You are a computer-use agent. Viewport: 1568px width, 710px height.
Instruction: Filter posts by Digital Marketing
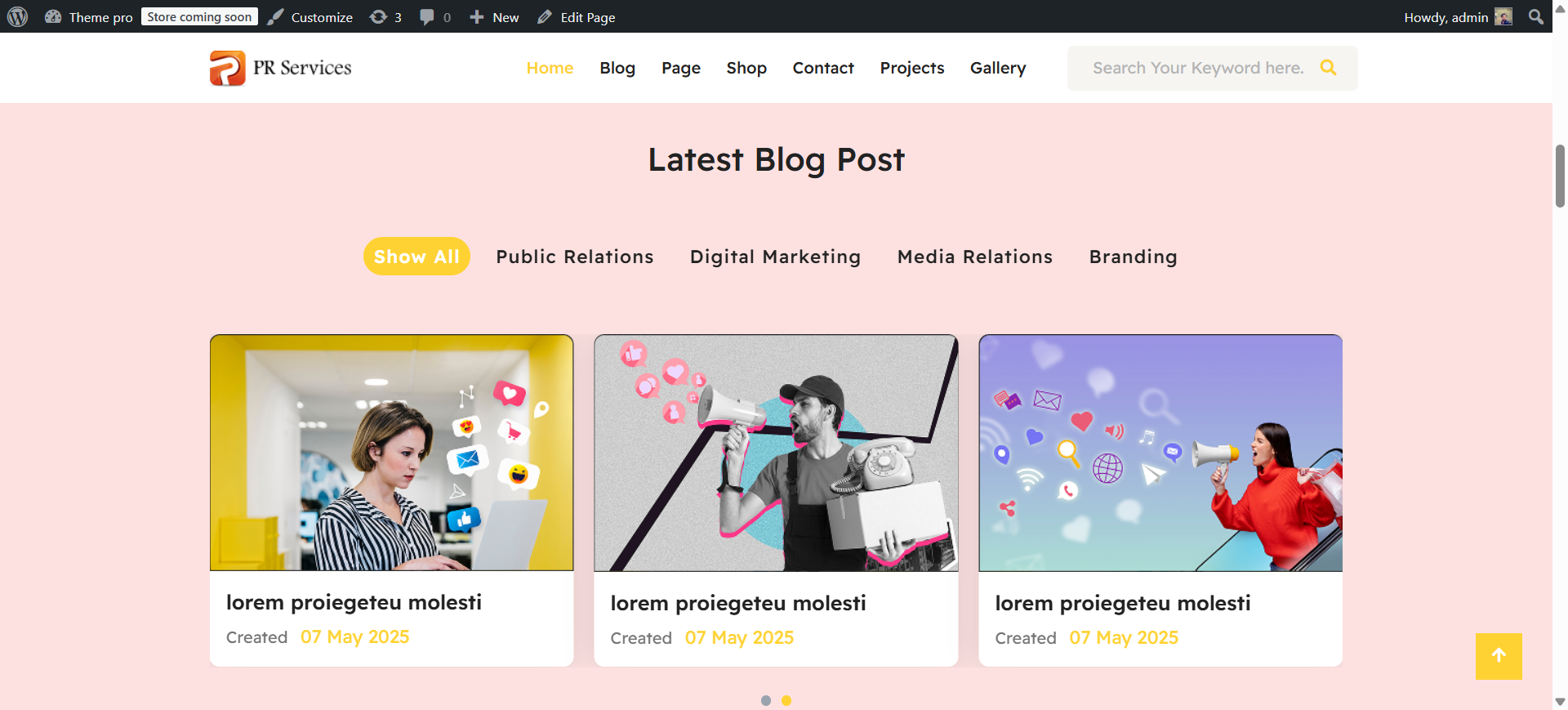tap(775, 257)
